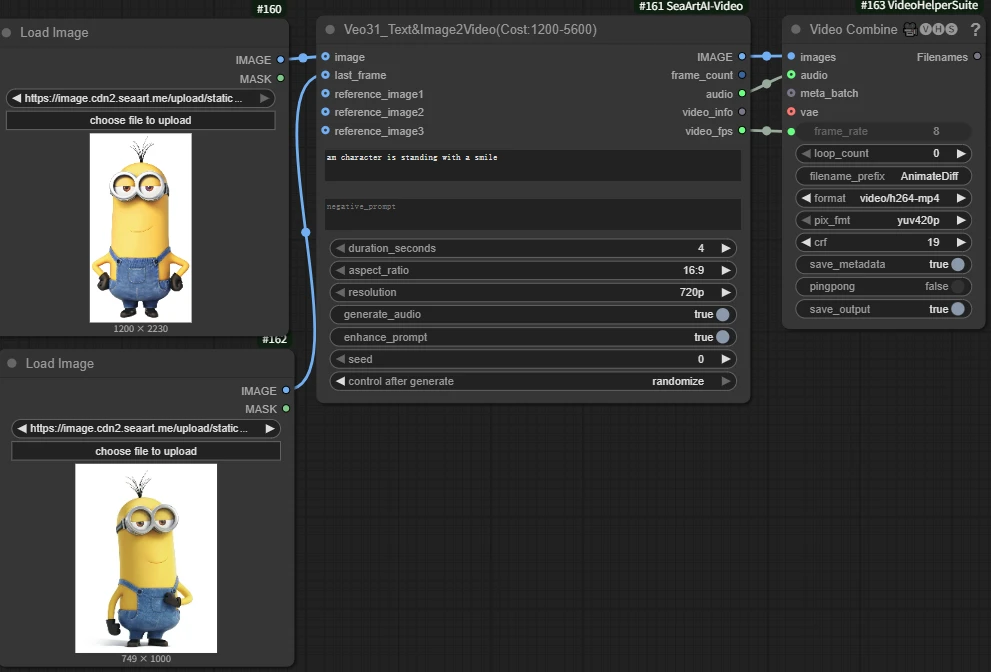Toggle generate_audio off
The width and height of the screenshot is (991, 672).
[x=722, y=315]
